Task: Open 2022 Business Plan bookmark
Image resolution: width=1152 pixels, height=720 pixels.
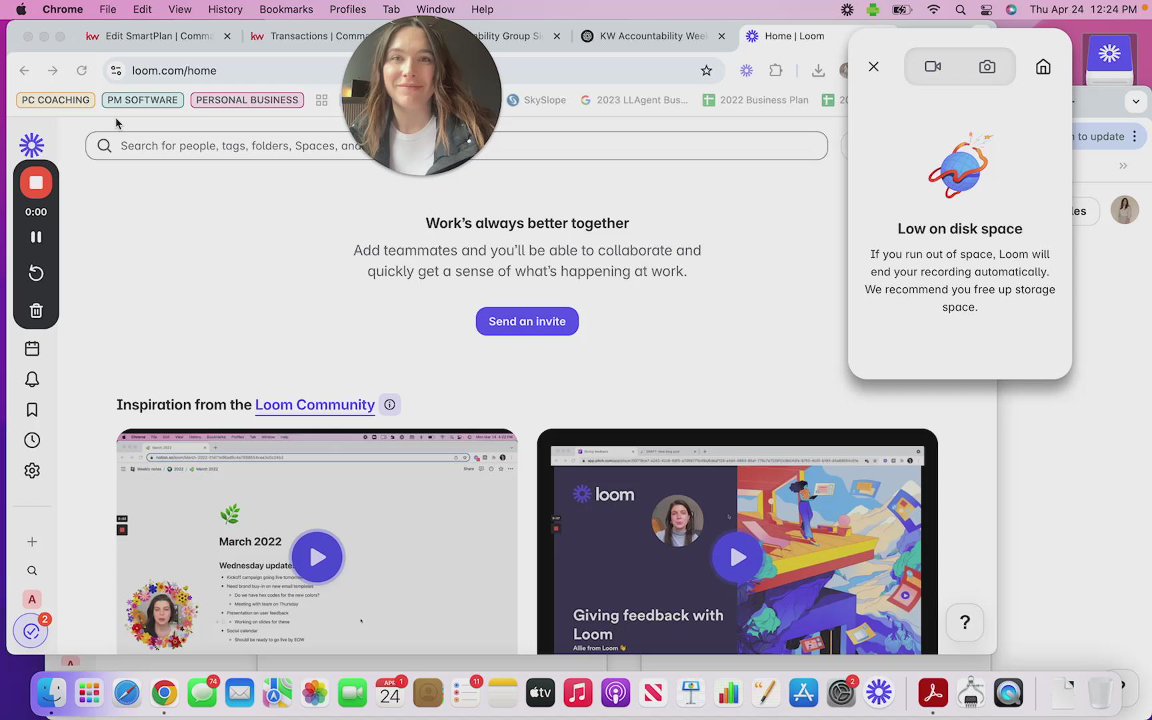Action: (x=756, y=100)
